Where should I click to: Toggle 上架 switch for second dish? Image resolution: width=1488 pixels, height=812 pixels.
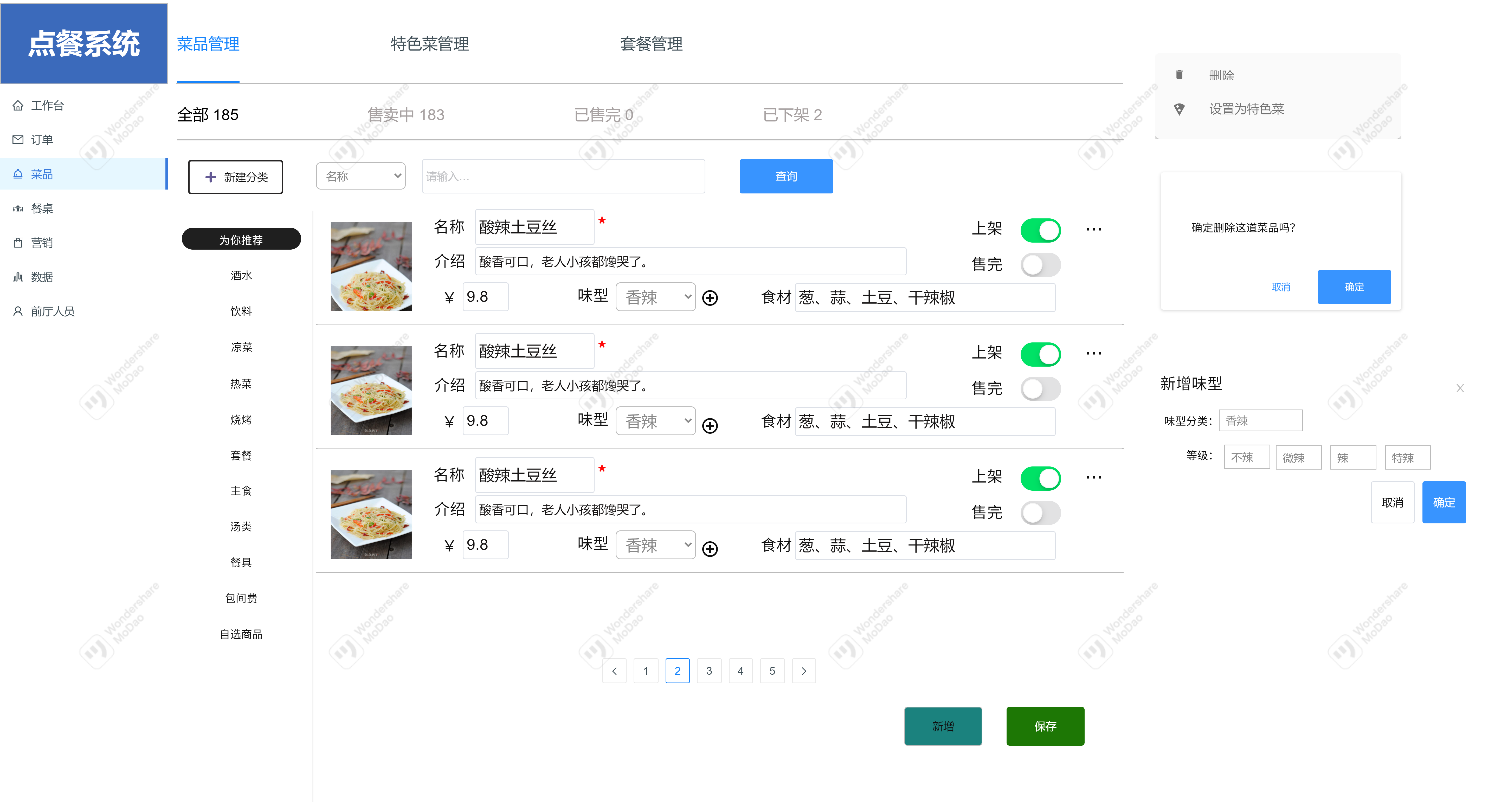click(1040, 354)
